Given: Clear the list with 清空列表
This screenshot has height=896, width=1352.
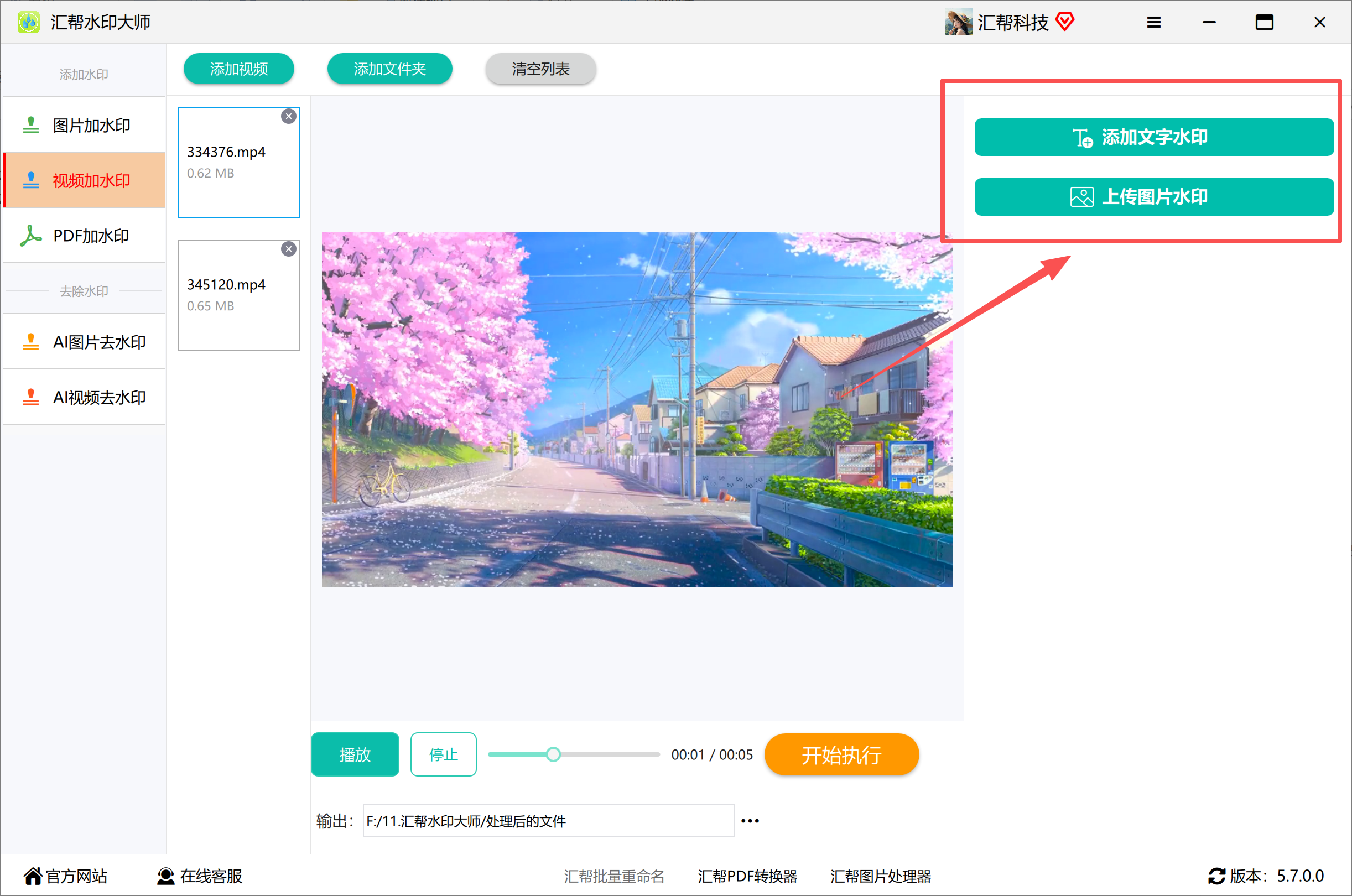Looking at the screenshot, I should (540, 69).
